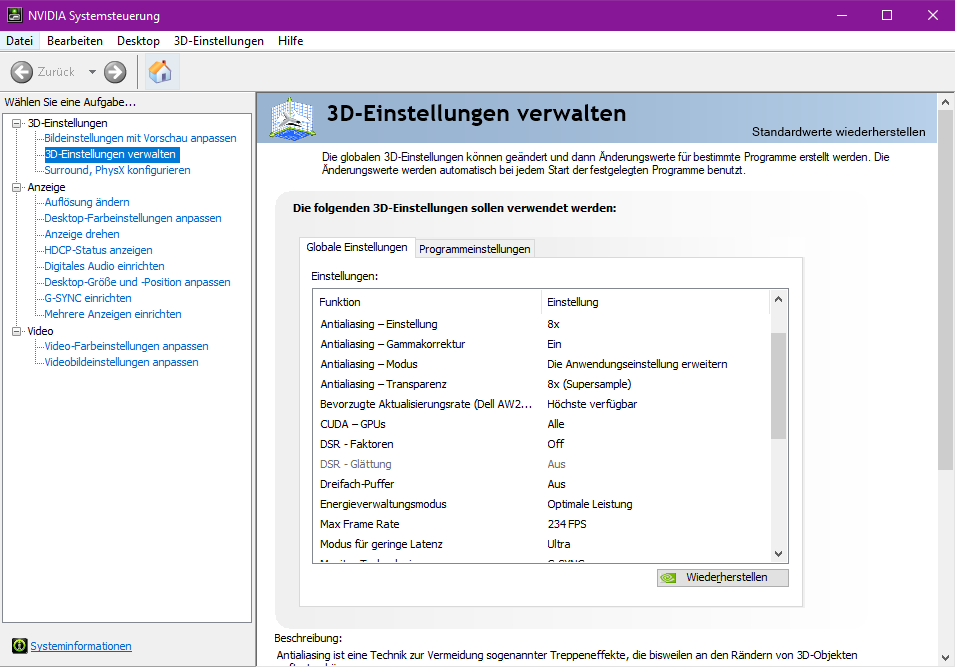Click the Funktion column header

click(x=428, y=302)
